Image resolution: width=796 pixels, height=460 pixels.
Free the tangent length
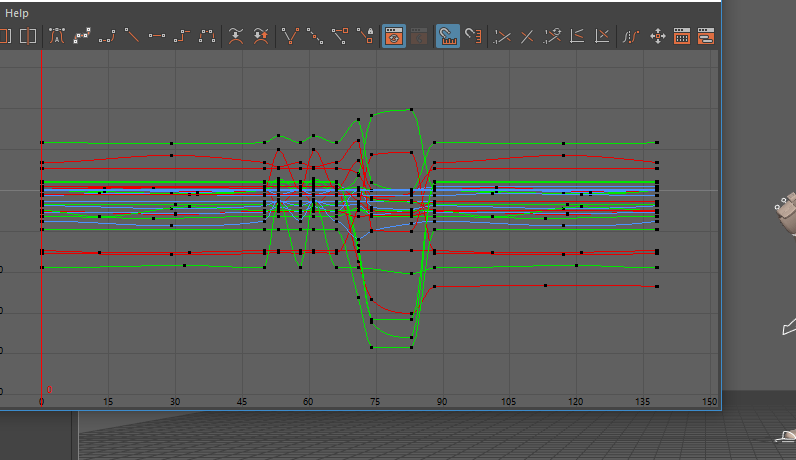(x=340, y=36)
